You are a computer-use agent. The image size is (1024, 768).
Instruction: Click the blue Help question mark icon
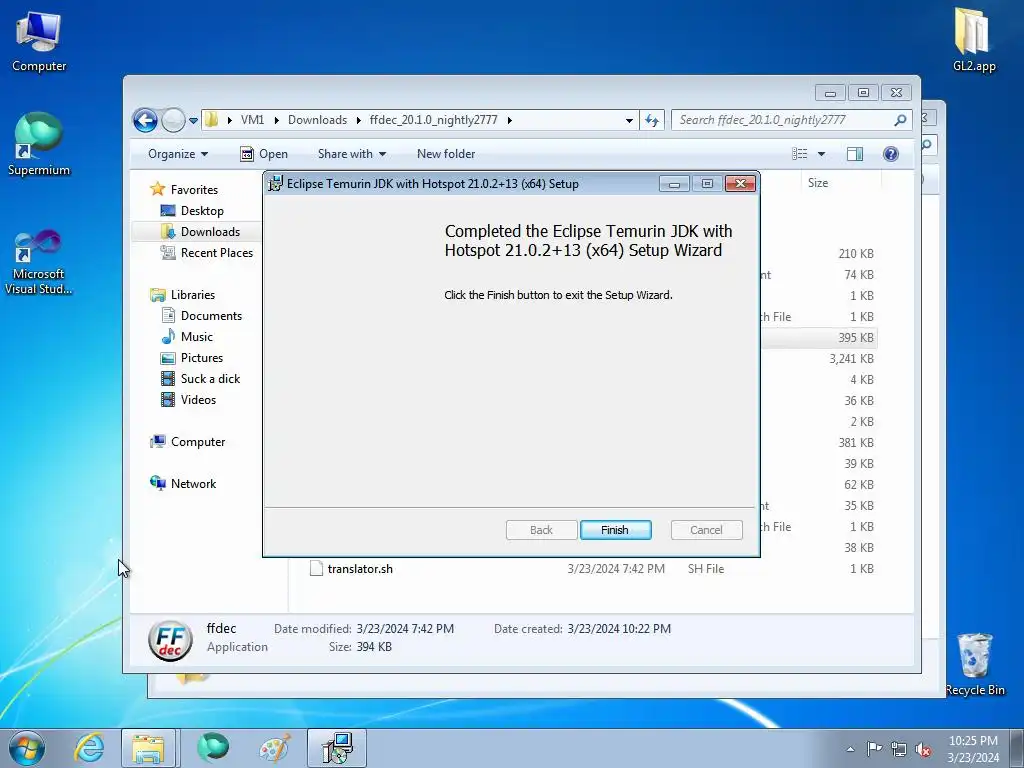coord(891,154)
